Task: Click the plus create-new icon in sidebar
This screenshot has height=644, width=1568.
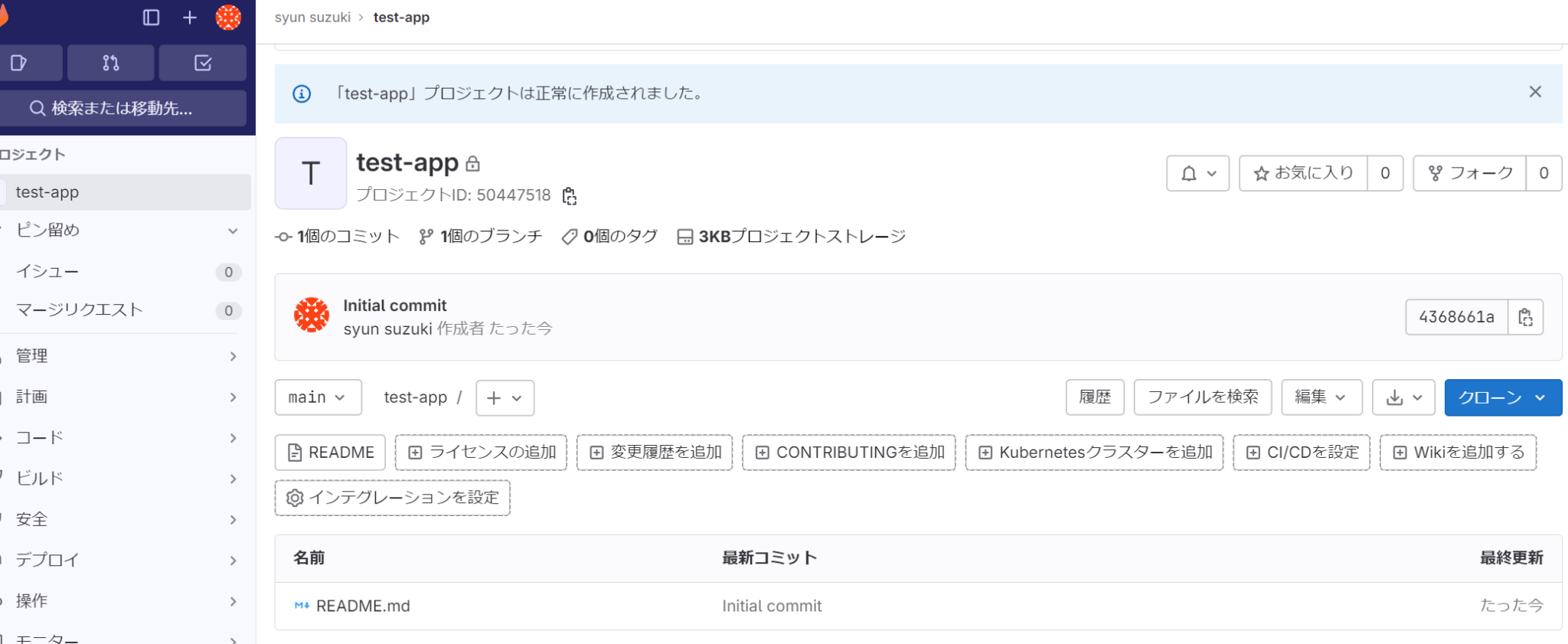Action: (190, 18)
